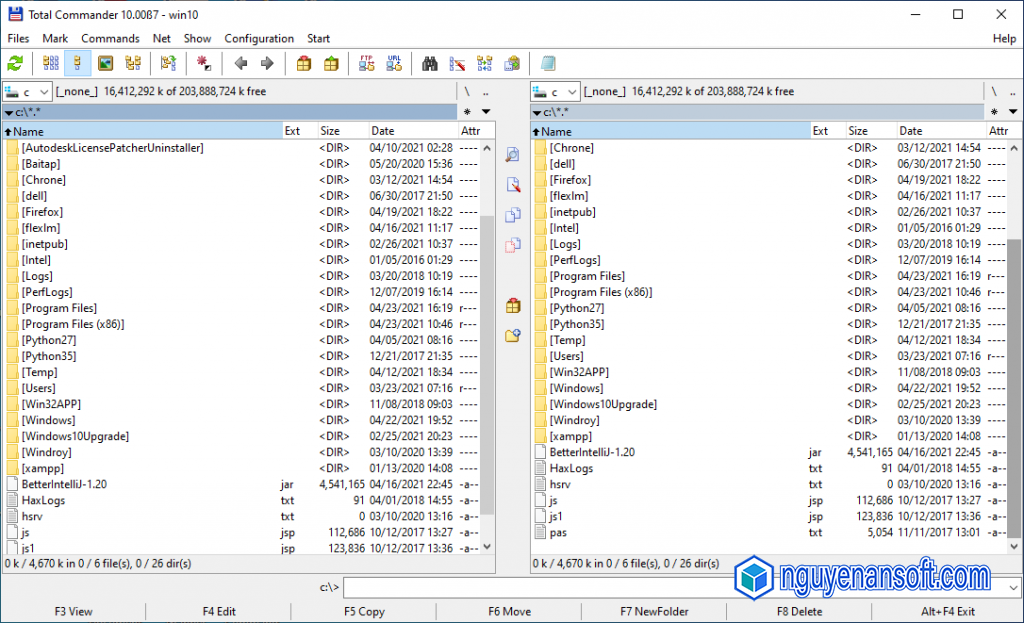
Task: Go forward with the right arrow icon
Action: [267, 63]
